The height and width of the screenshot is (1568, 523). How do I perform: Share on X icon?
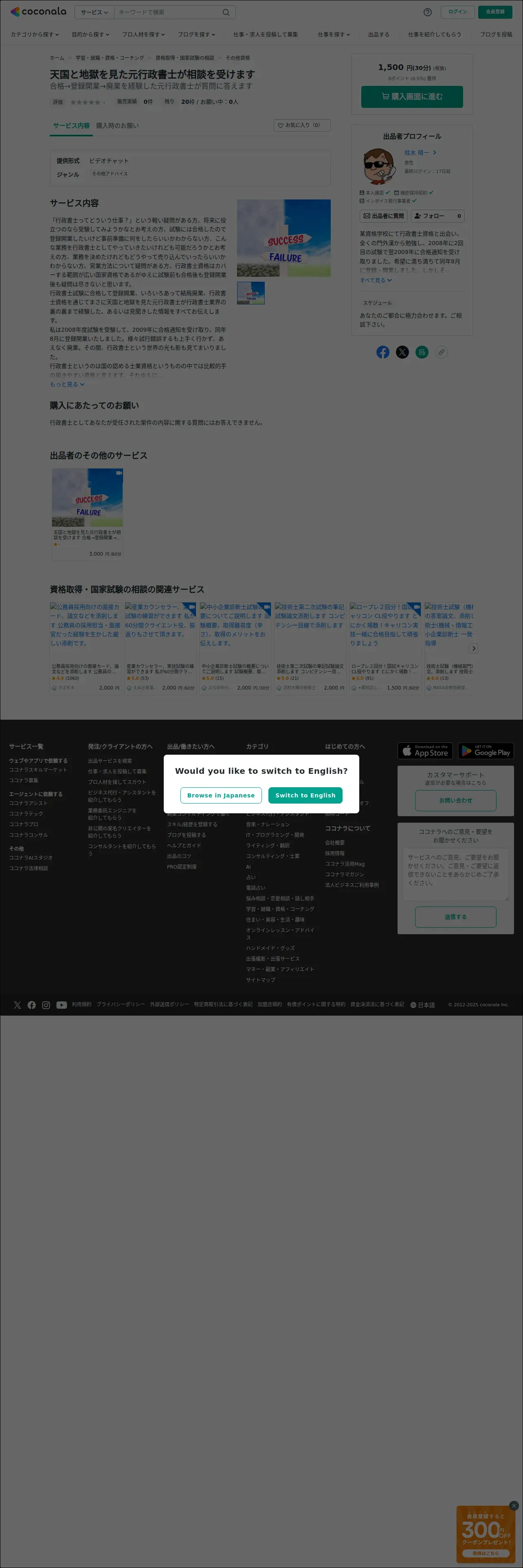click(x=402, y=353)
